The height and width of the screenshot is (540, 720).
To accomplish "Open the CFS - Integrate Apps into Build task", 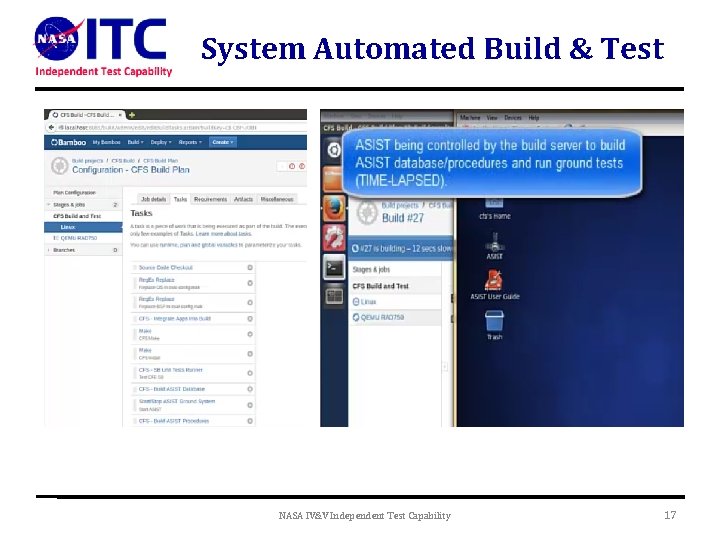I will pyautogui.click(x=175, y=318).
